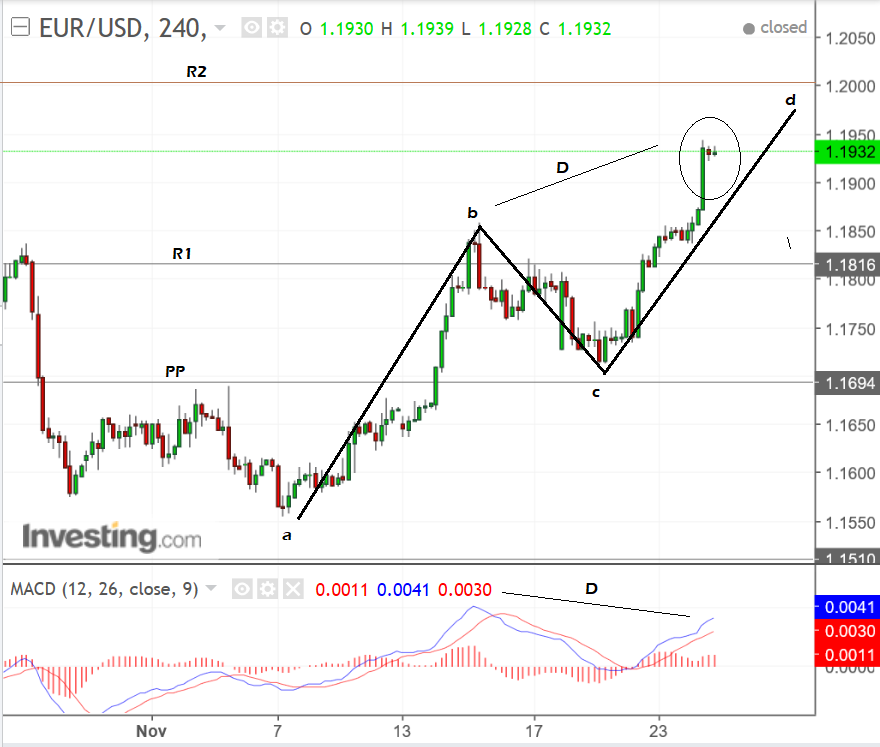Select the 1.1694 pivot price label
The image size is (880, 747).
(847, 383)
